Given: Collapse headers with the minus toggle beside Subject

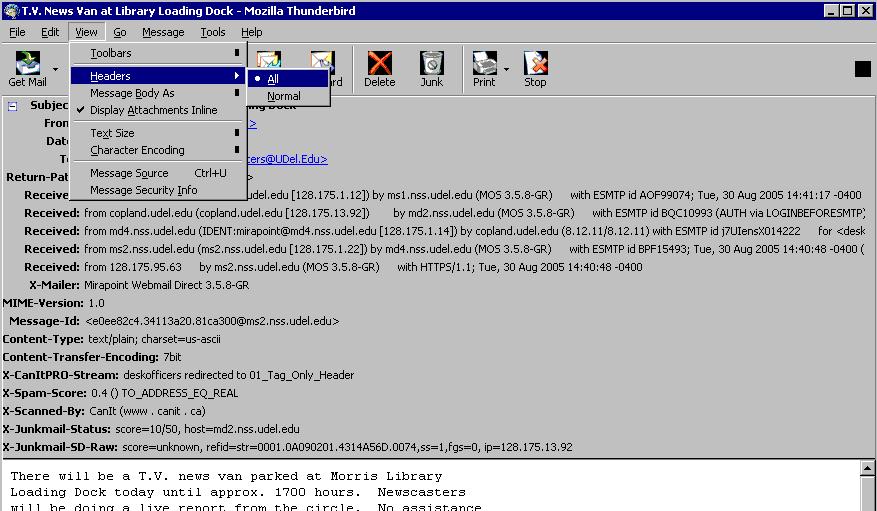Looking at the screenshot, I should point(12,106).
